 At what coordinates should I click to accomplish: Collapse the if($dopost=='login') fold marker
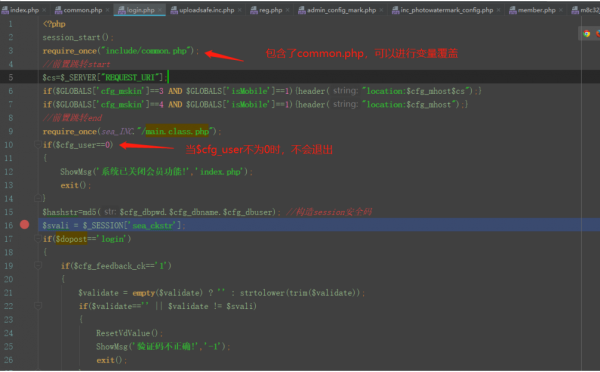(38, 238)
